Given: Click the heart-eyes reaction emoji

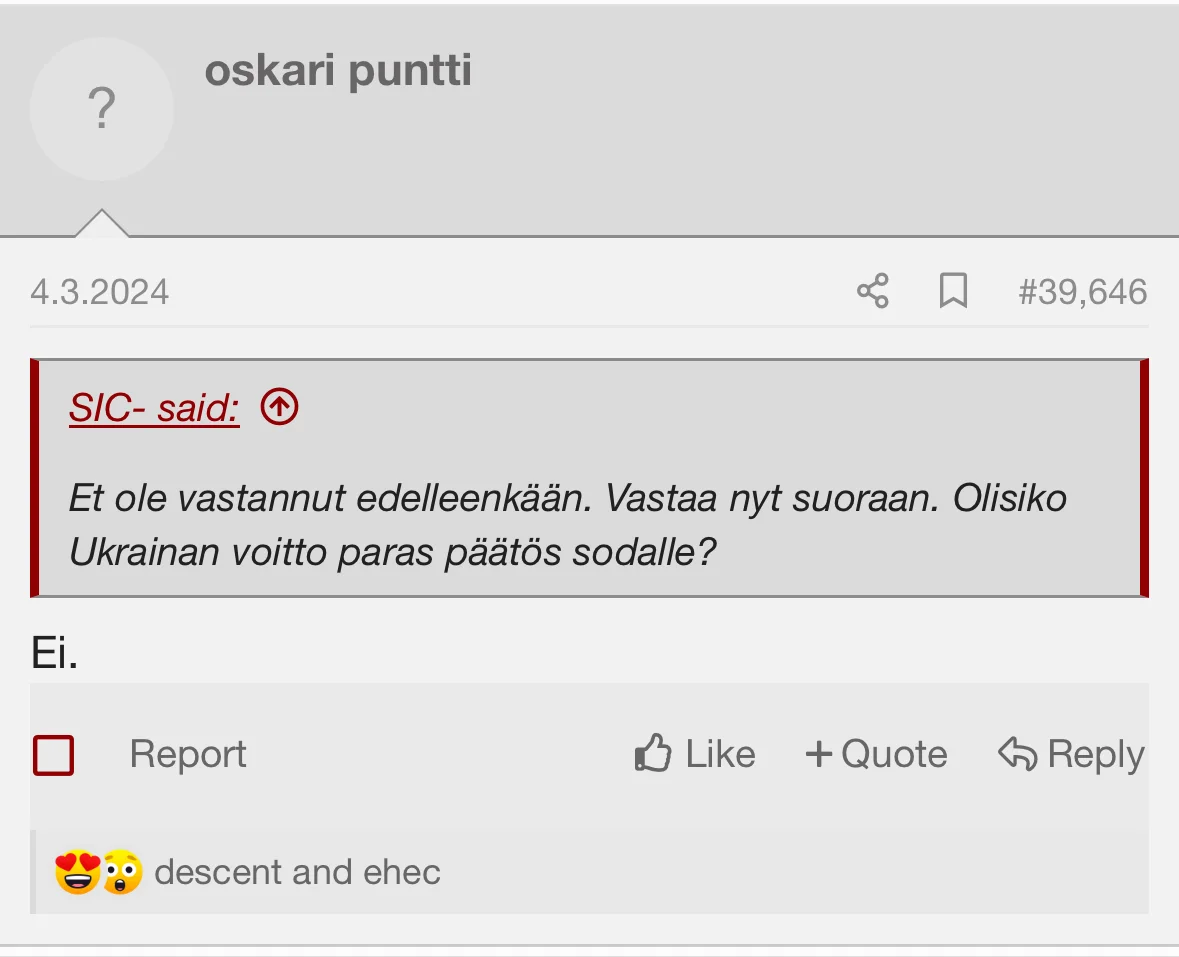Looking at the screenshot, I should click(x=76, y=872).
